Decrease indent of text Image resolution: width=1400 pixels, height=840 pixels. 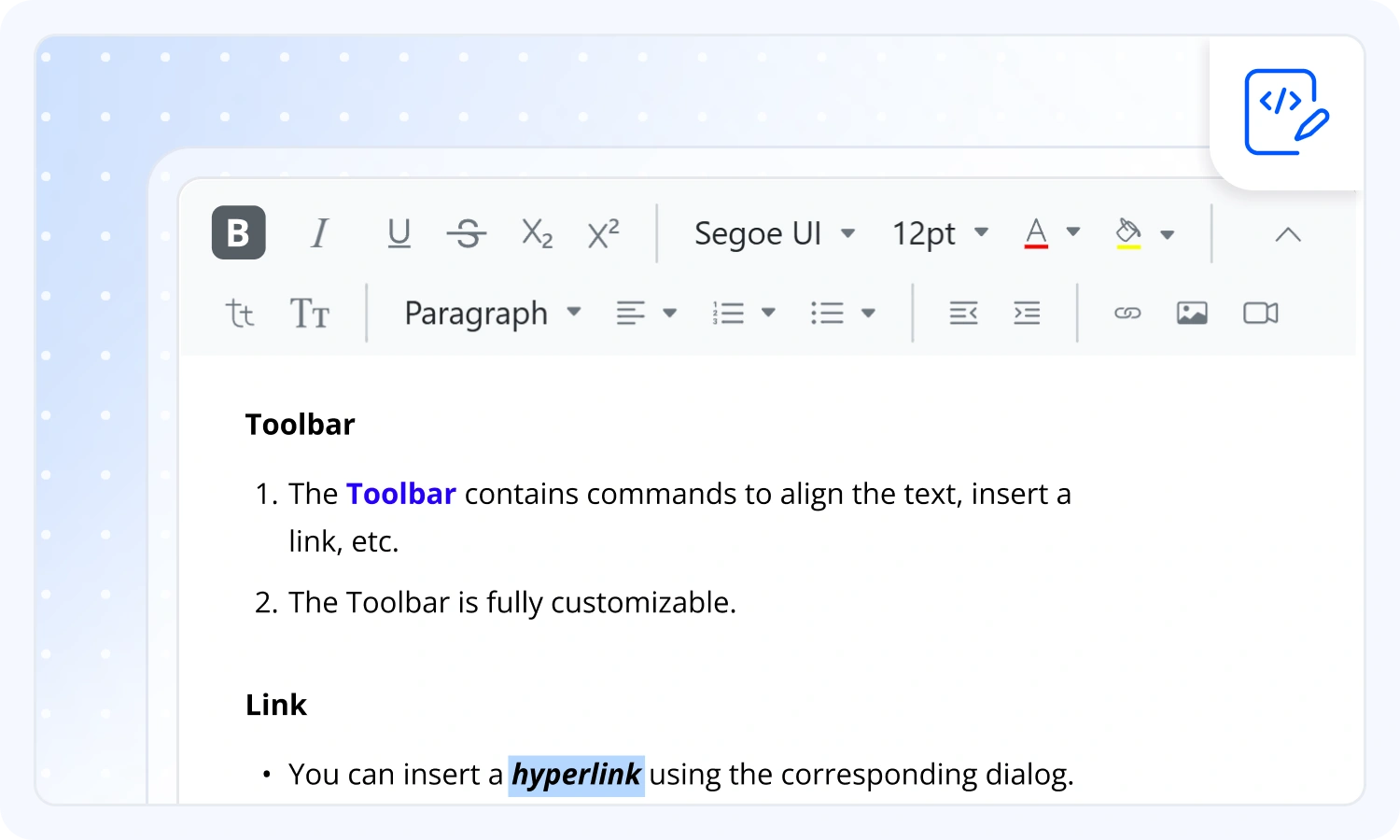[963, 313]
